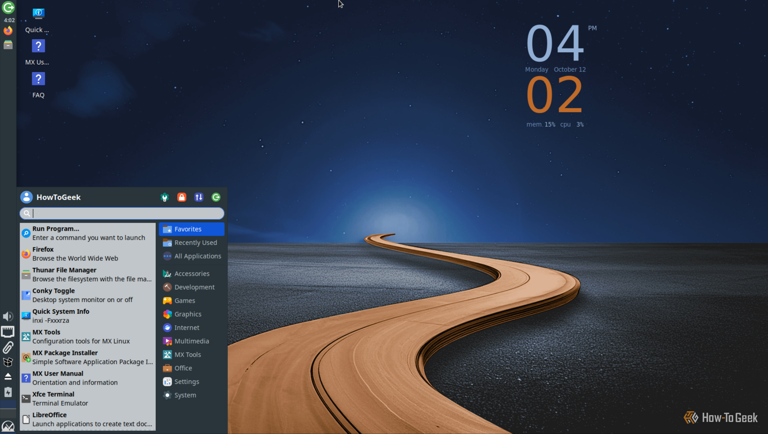Click the menu header green logout icon
Image resolution: width=768 pixels, height=434 pixels.
216,197
